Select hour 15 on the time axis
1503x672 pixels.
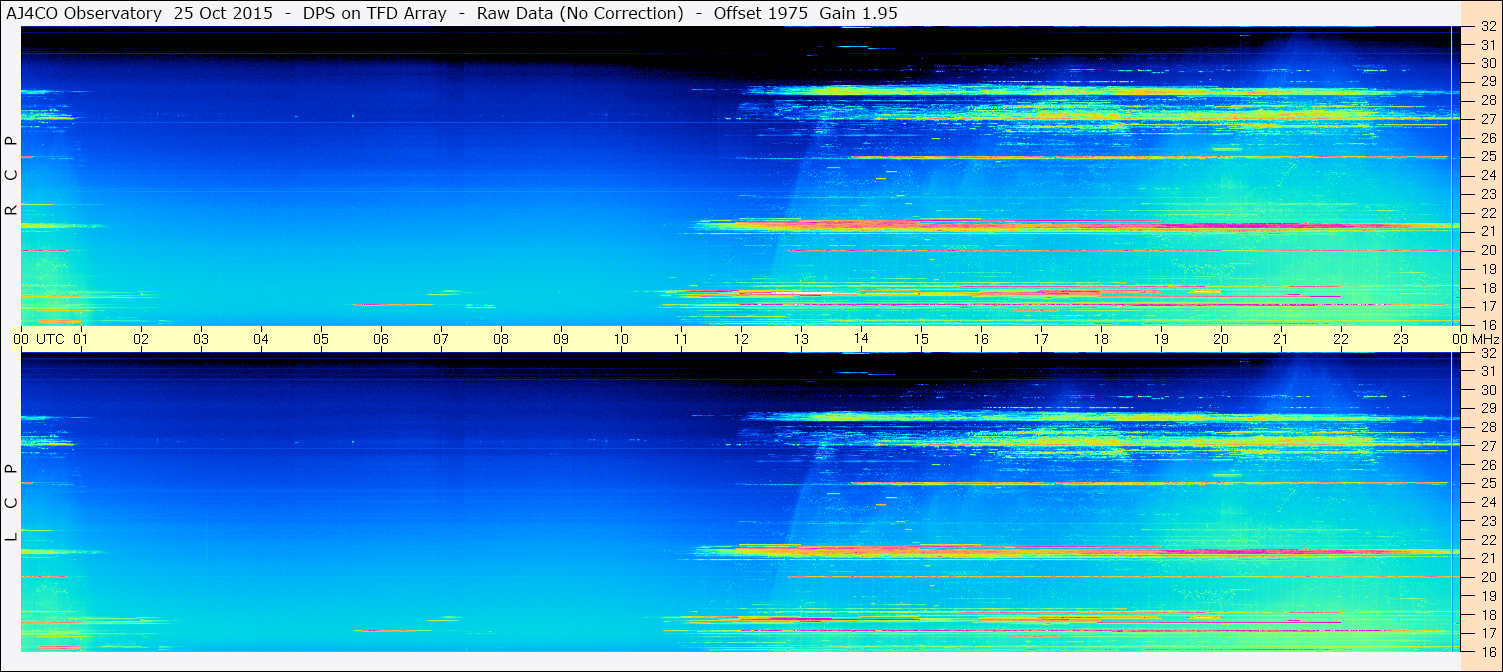click(921, 339)
